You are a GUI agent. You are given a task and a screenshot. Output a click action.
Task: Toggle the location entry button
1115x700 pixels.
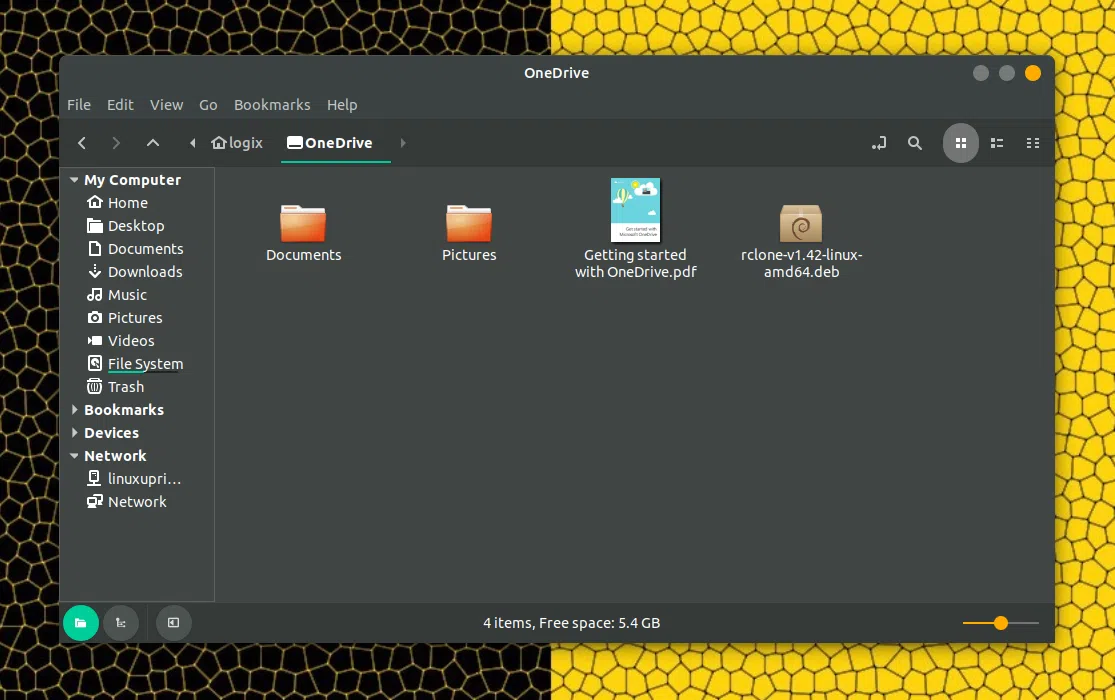pyautogui.click(x=879, y=143)
